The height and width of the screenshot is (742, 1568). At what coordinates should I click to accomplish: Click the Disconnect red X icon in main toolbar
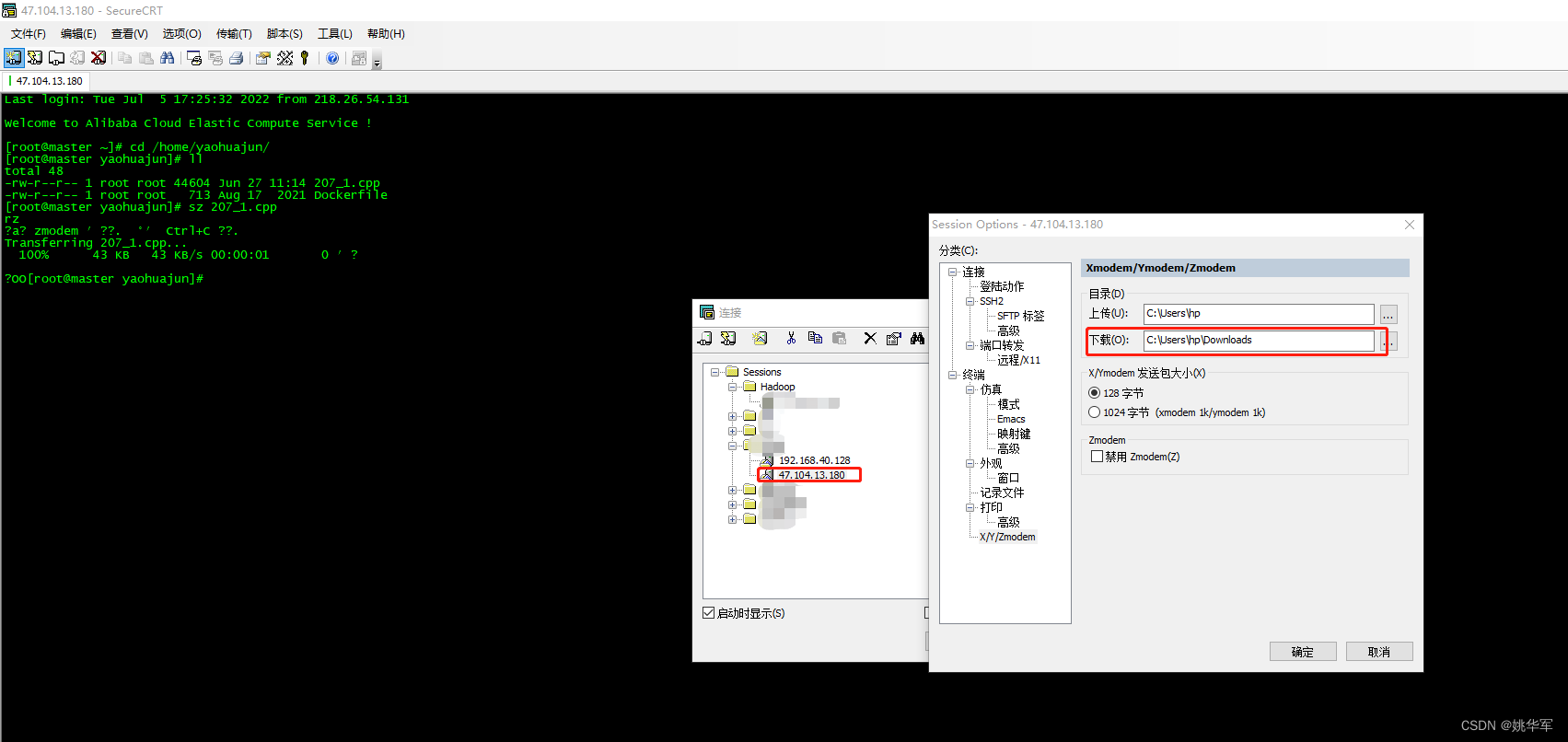(99, 58)
